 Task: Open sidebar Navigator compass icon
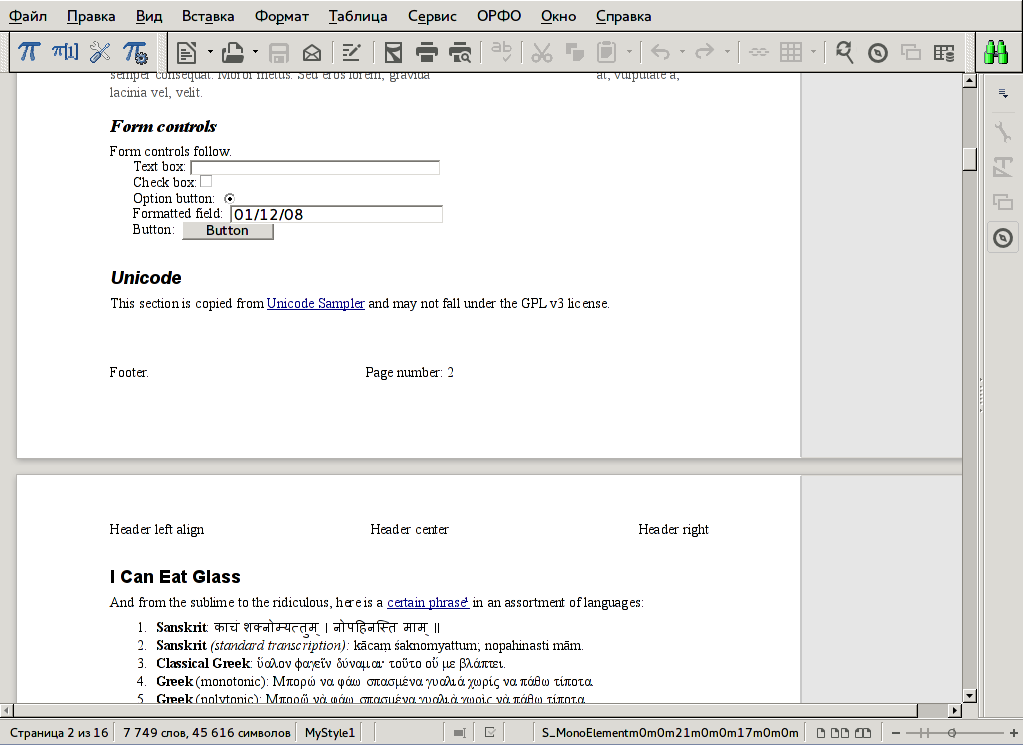[x=1003, y=238]
